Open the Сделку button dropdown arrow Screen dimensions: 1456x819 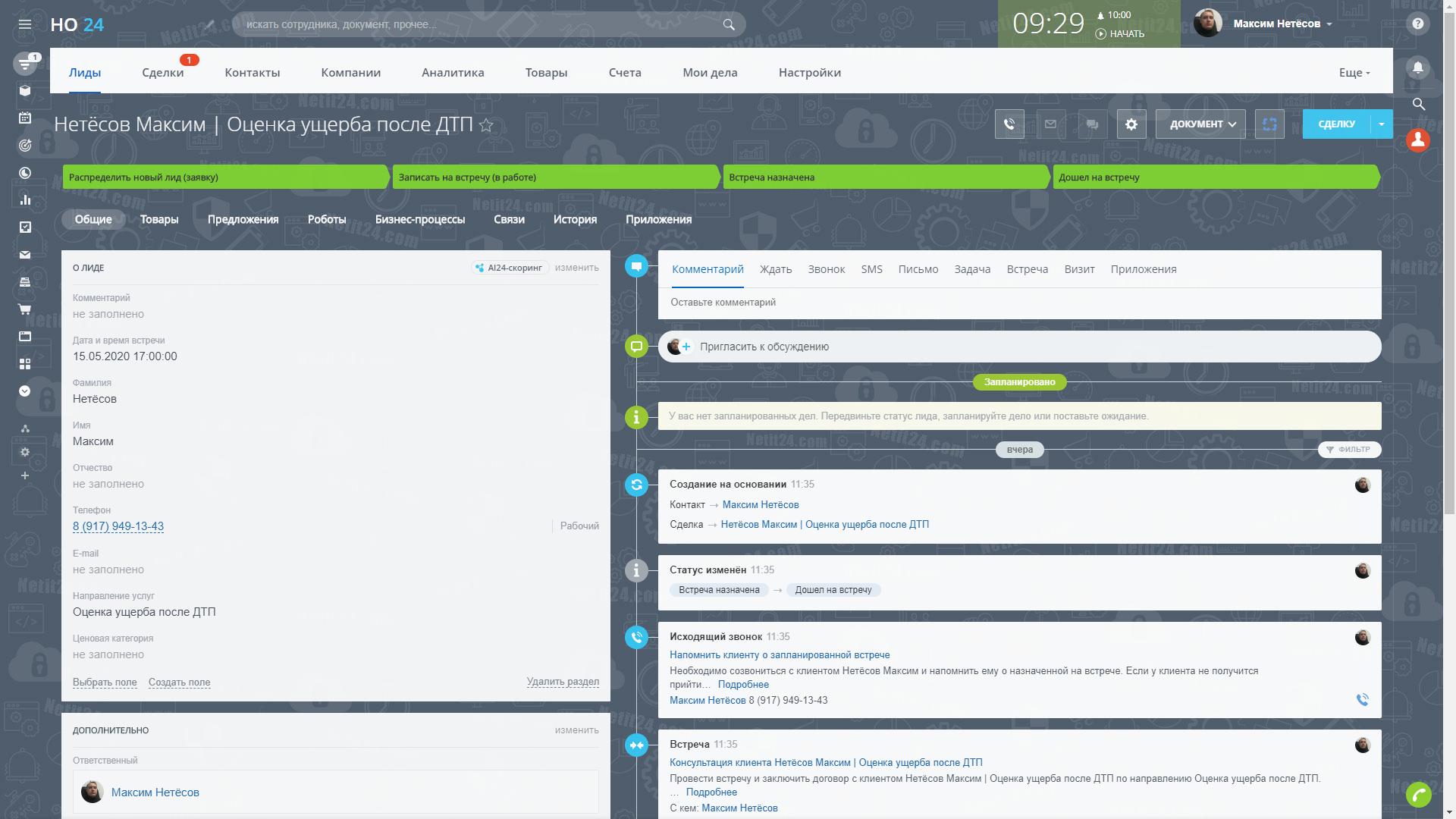coord(1382,124)
